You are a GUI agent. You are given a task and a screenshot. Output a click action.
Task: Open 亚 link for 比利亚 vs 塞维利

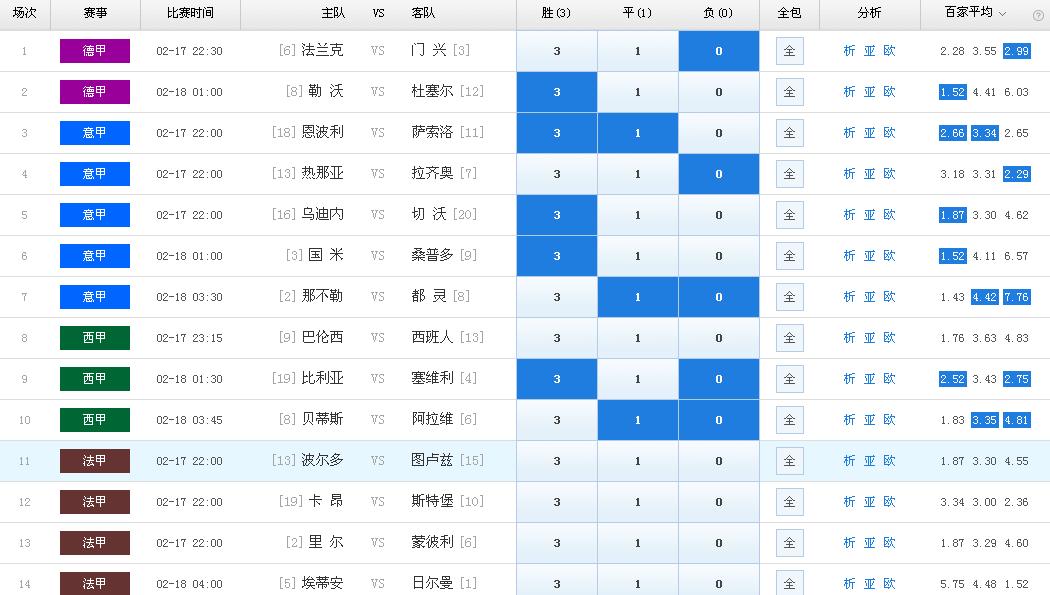pos(869,379)
